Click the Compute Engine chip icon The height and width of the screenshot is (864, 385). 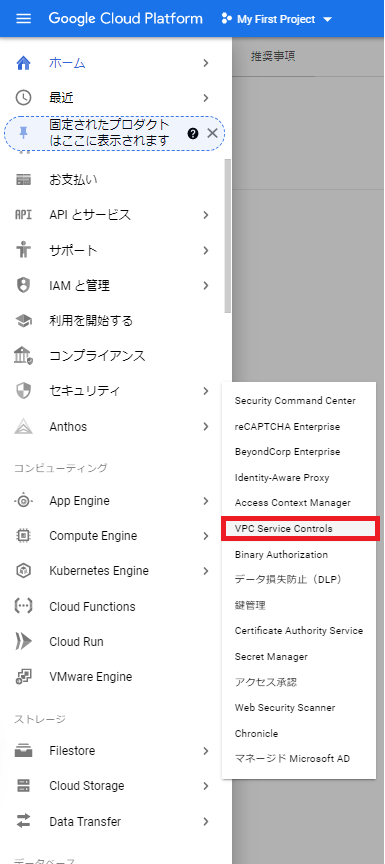click(x=23, y=536)
